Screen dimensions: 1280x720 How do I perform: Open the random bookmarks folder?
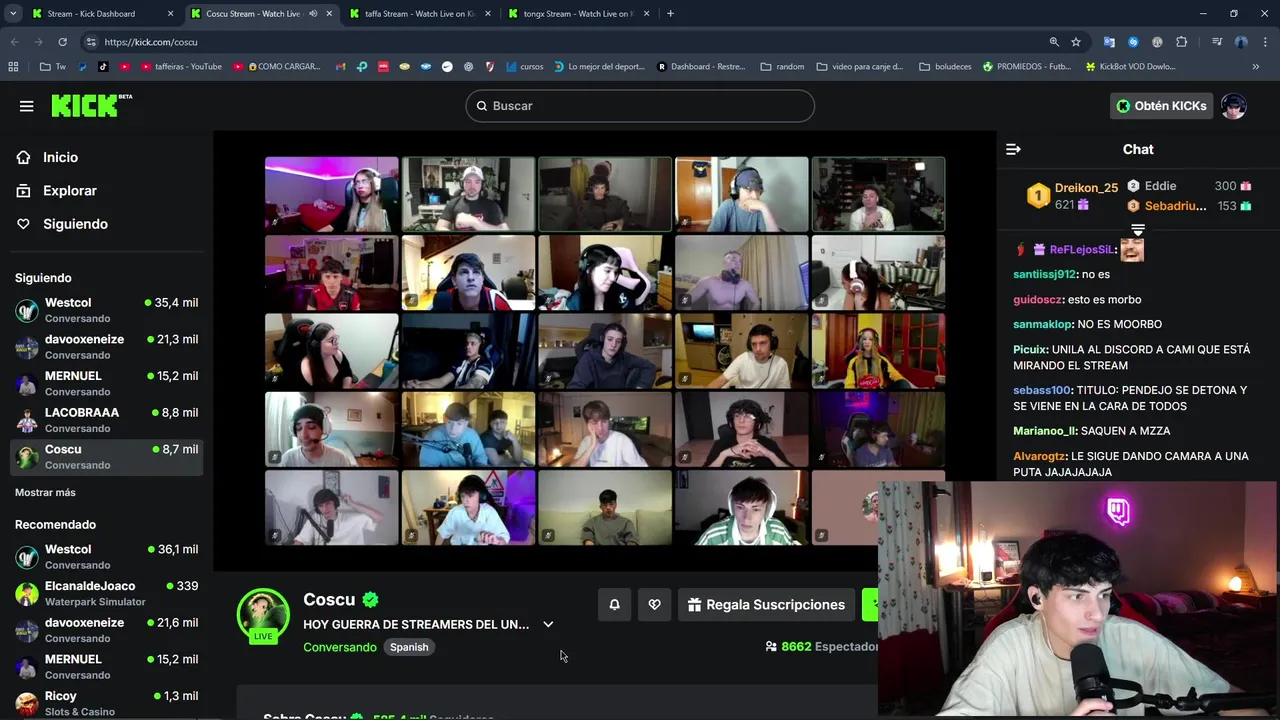point(783,67)
